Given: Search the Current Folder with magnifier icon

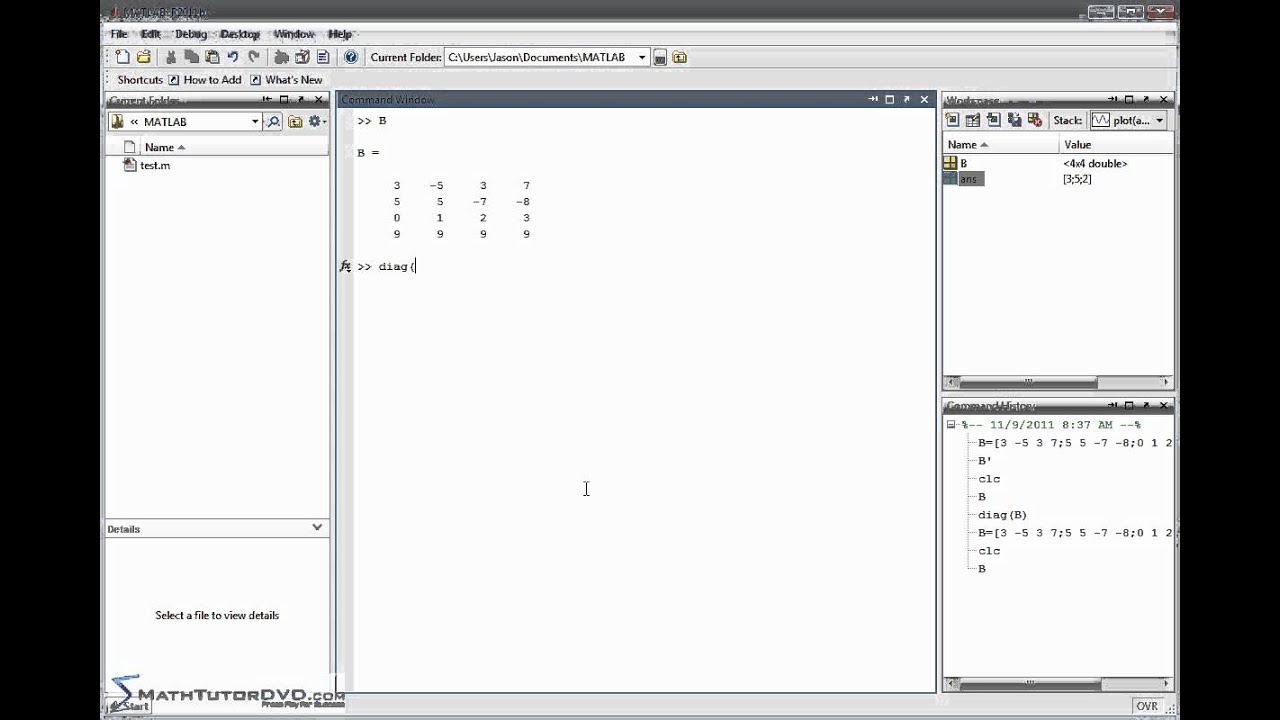Looking at the screenshot, I should coord(273,122).
